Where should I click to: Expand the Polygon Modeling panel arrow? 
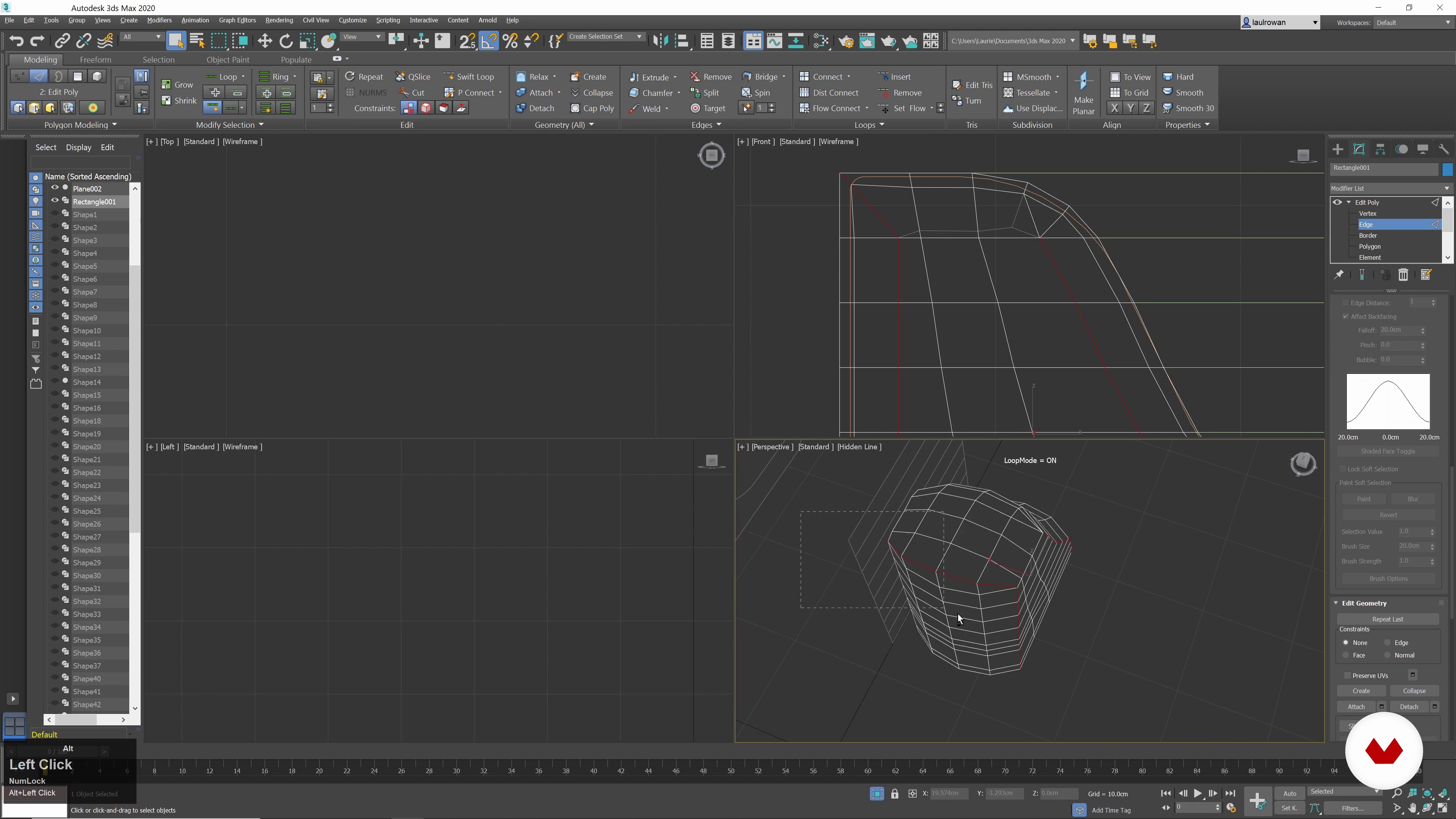tap(115, 124)
